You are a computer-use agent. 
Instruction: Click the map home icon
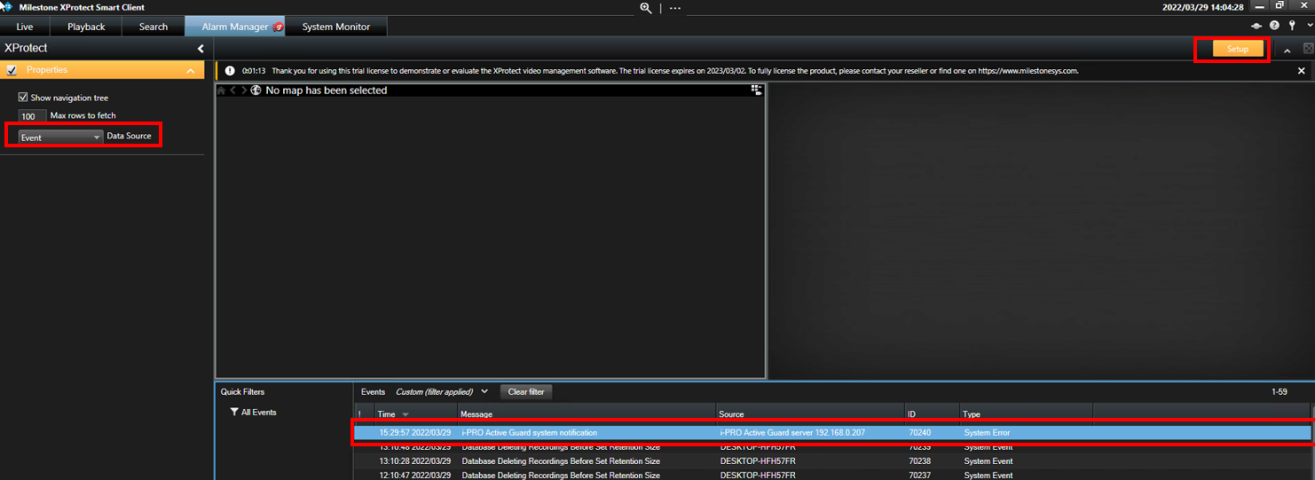point(221,91)
